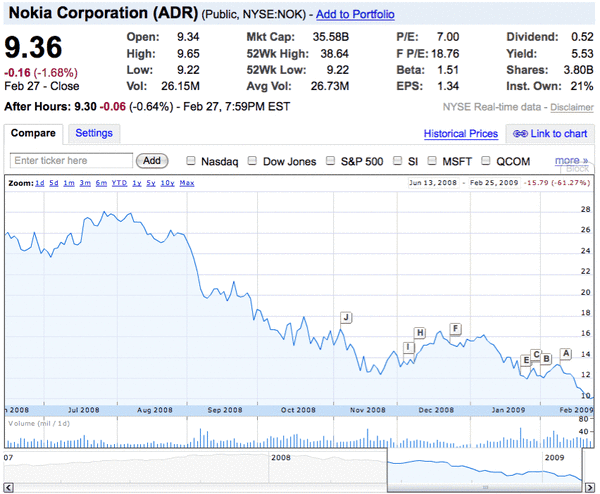This screenshot has width=600, height=494.
Task: Choose the 5y zoom range
Action: coord(151,183)
